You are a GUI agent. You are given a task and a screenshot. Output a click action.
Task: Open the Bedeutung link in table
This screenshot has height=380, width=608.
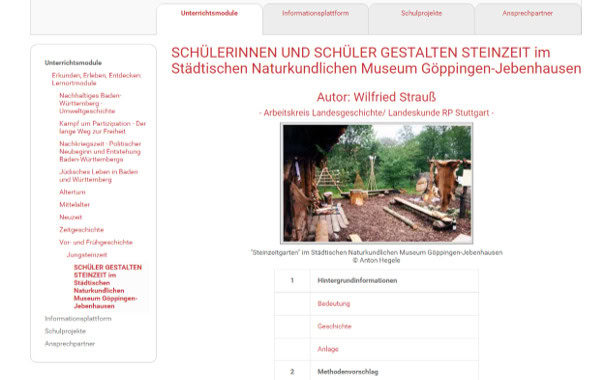pyautogui.click(x=333, y=304)
